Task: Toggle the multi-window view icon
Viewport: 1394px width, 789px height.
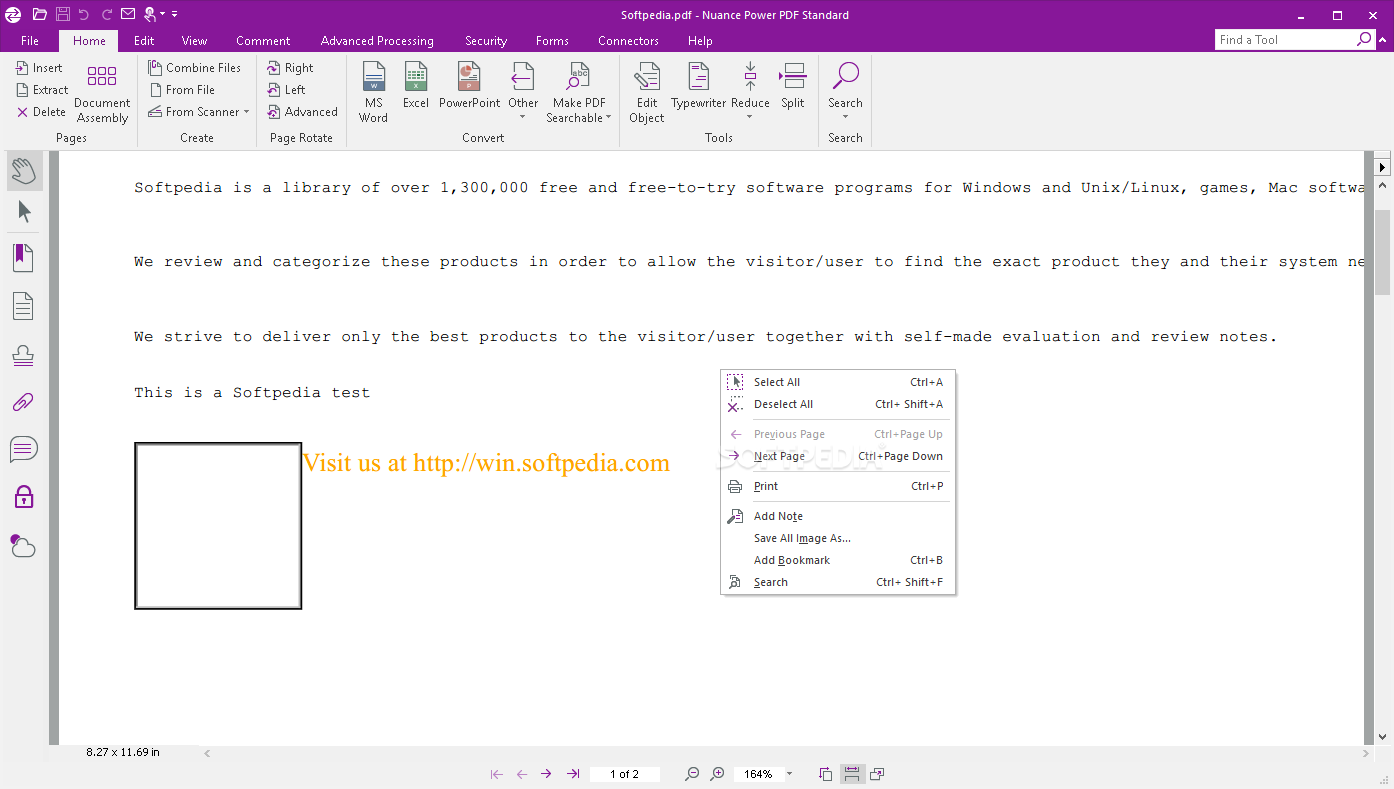Action: pos(877,774)
